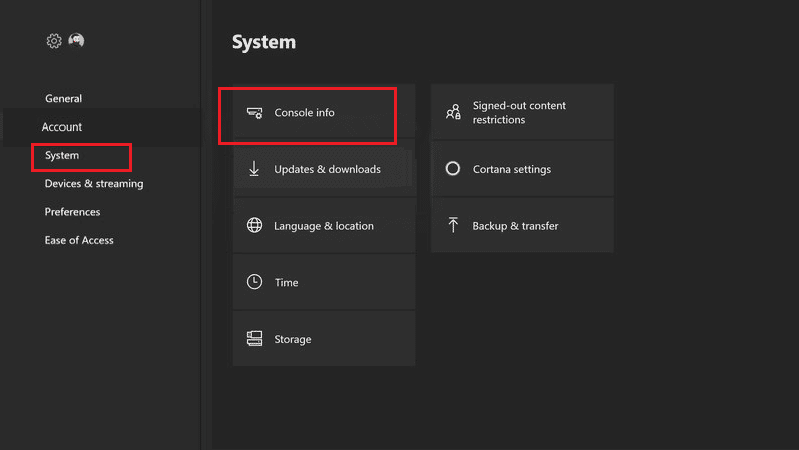
Task: Click the Language & location globe icon
Action: pos(254,226)
